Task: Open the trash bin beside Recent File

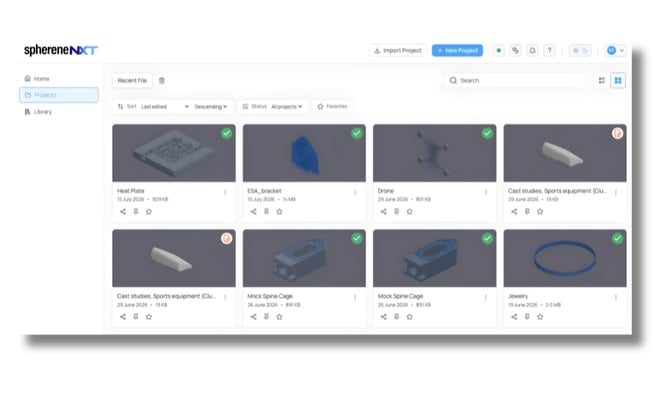Action: click(162, 80)
